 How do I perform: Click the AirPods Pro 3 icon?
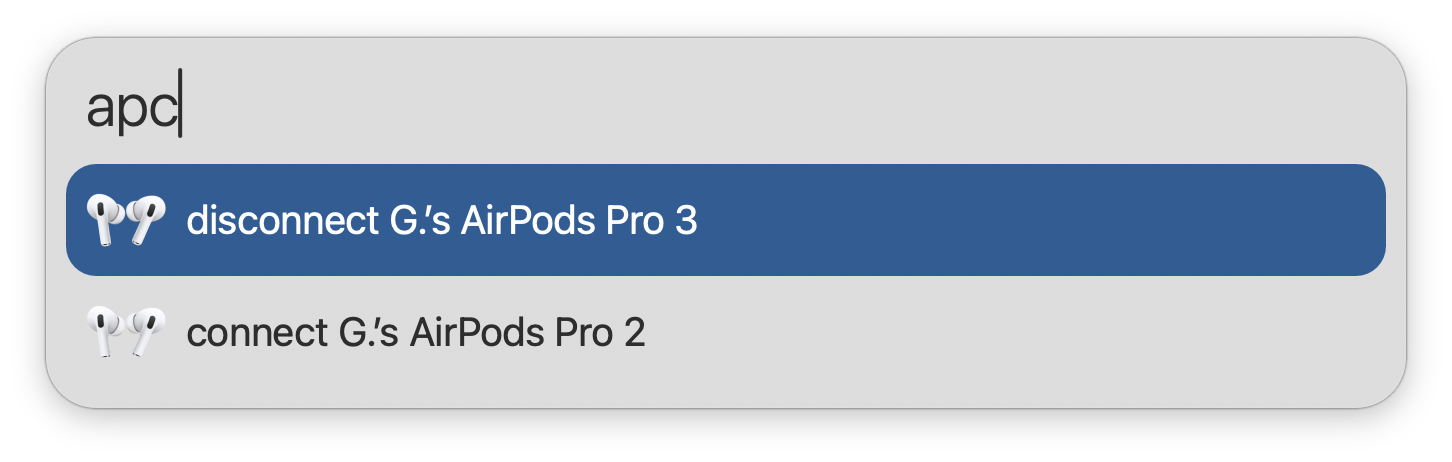(125, 220)
